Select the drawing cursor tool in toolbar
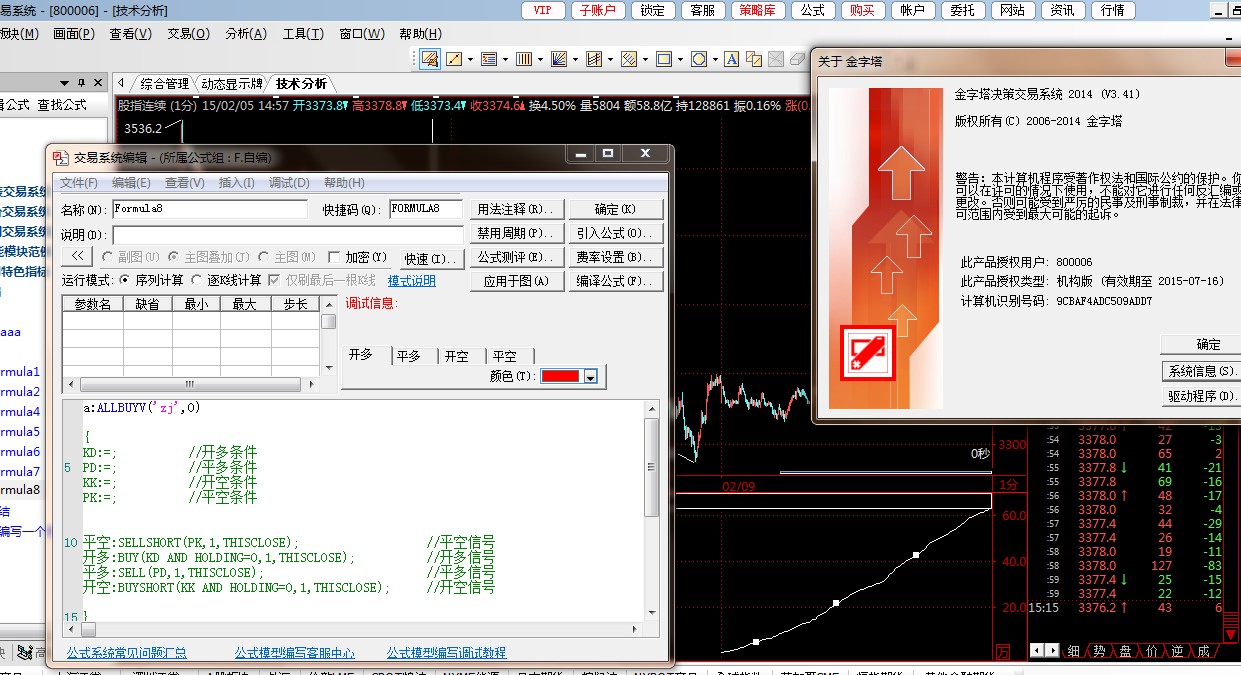The image size is (1241, 675). click(x=430, y=59)
